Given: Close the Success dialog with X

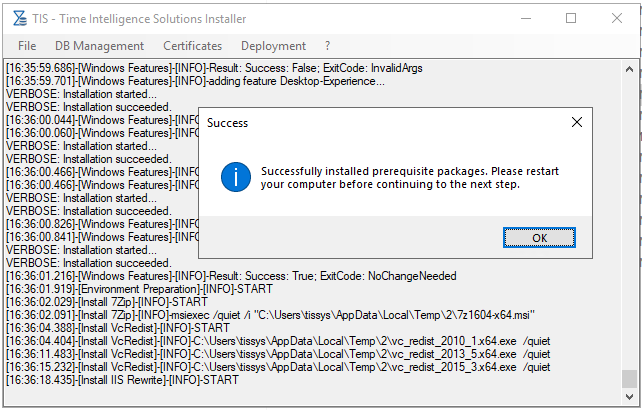Looking at the screenshot, I should pos(577,122).
